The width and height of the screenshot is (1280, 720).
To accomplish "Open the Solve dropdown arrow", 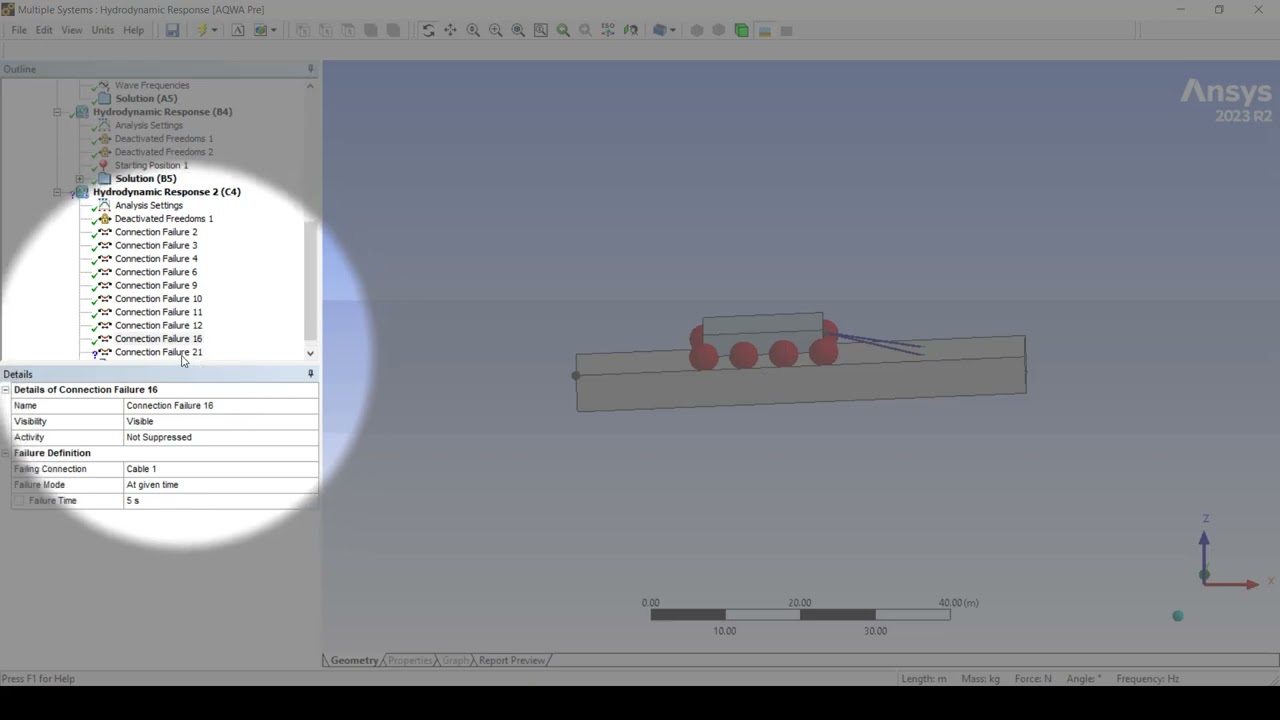I will pos(214,30).
